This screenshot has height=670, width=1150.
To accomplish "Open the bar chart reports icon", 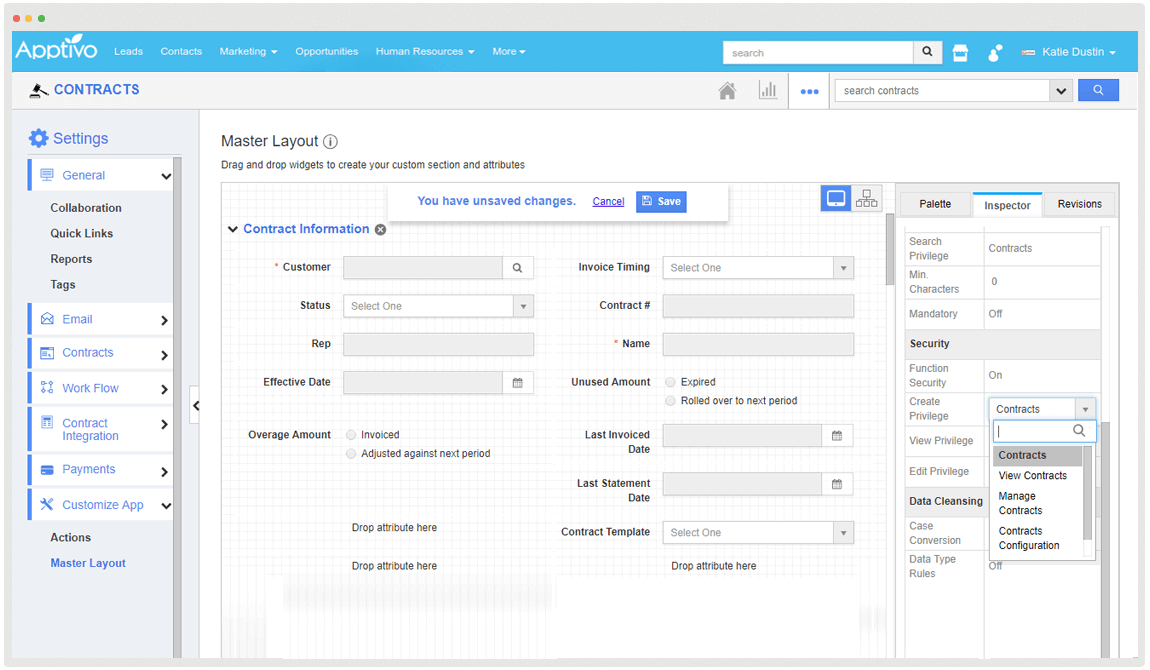I will pos(768,91).
